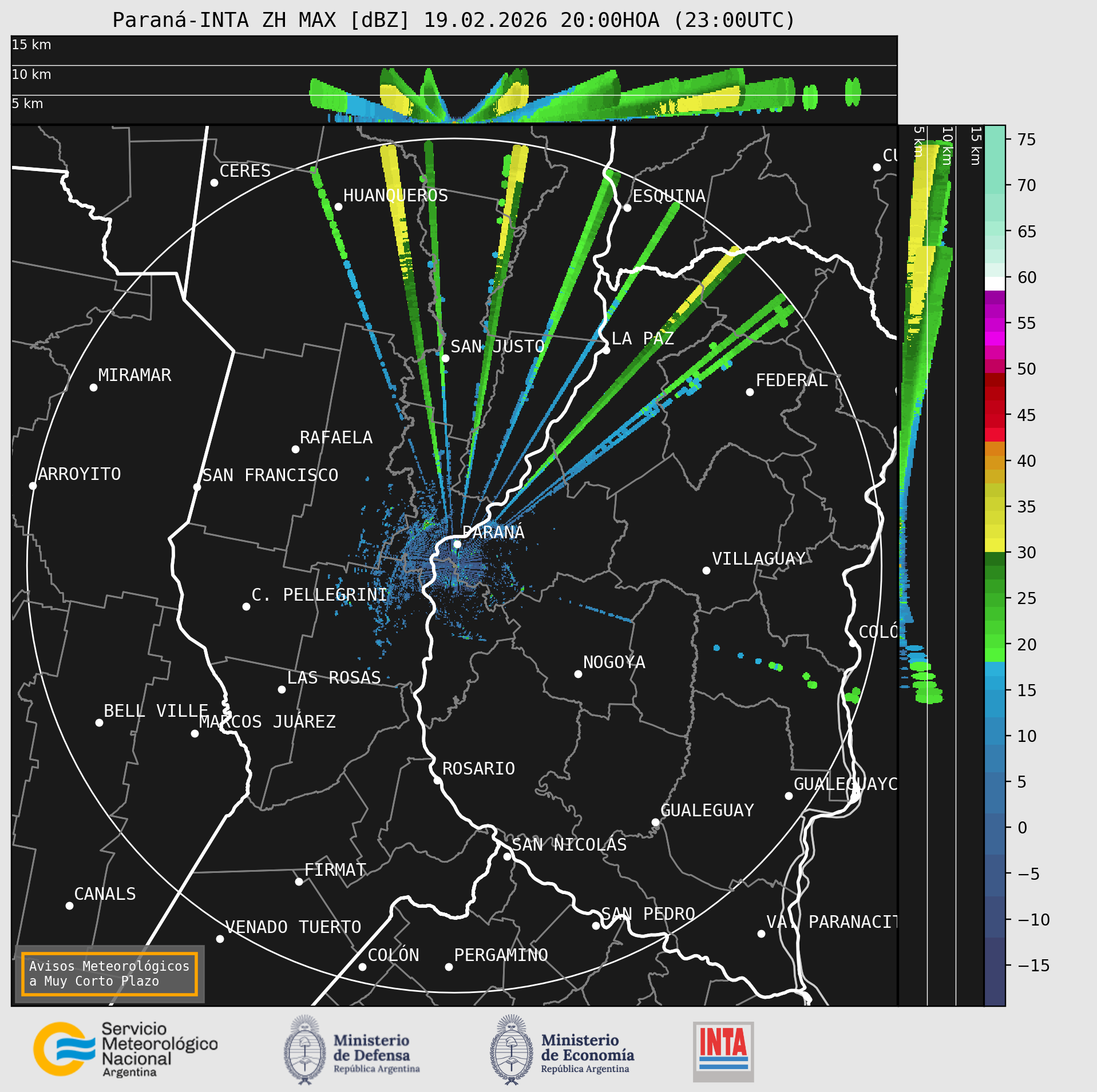This screenshot has width=1097, height=1092.
Task: Select the GUALEGUAY city label
Action: pos(707,810)
